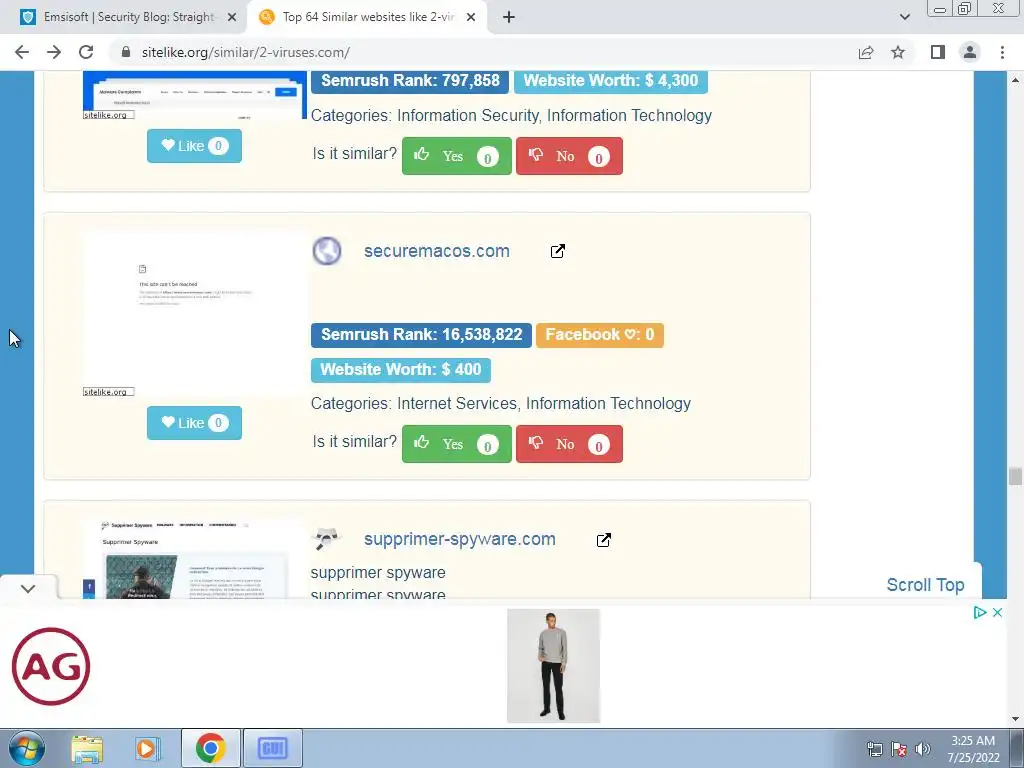Close the sitelike similar websites tab
Viewport: 1024px width, 768px height.
click(471, 18)
